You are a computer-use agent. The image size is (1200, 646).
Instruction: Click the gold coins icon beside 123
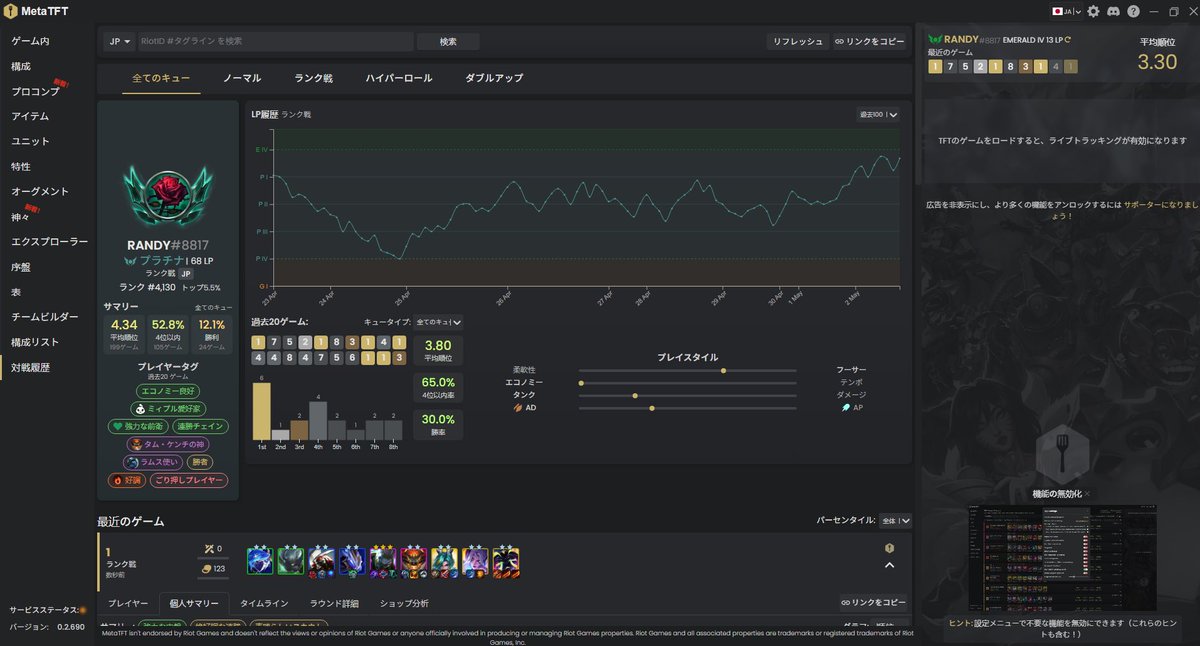(208, 569)
